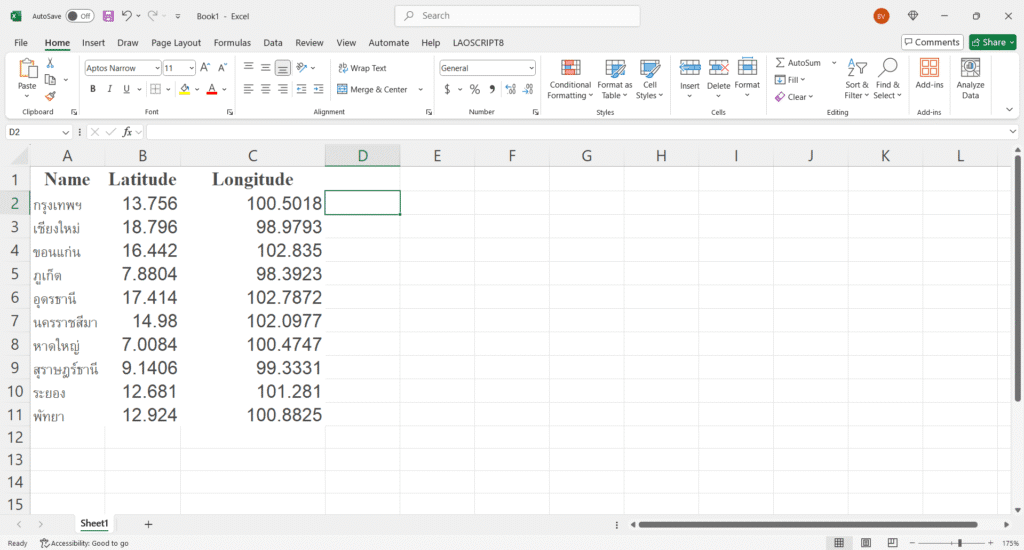Switch to the Formulas tab

pyautogui.click(x=232, y=42)
